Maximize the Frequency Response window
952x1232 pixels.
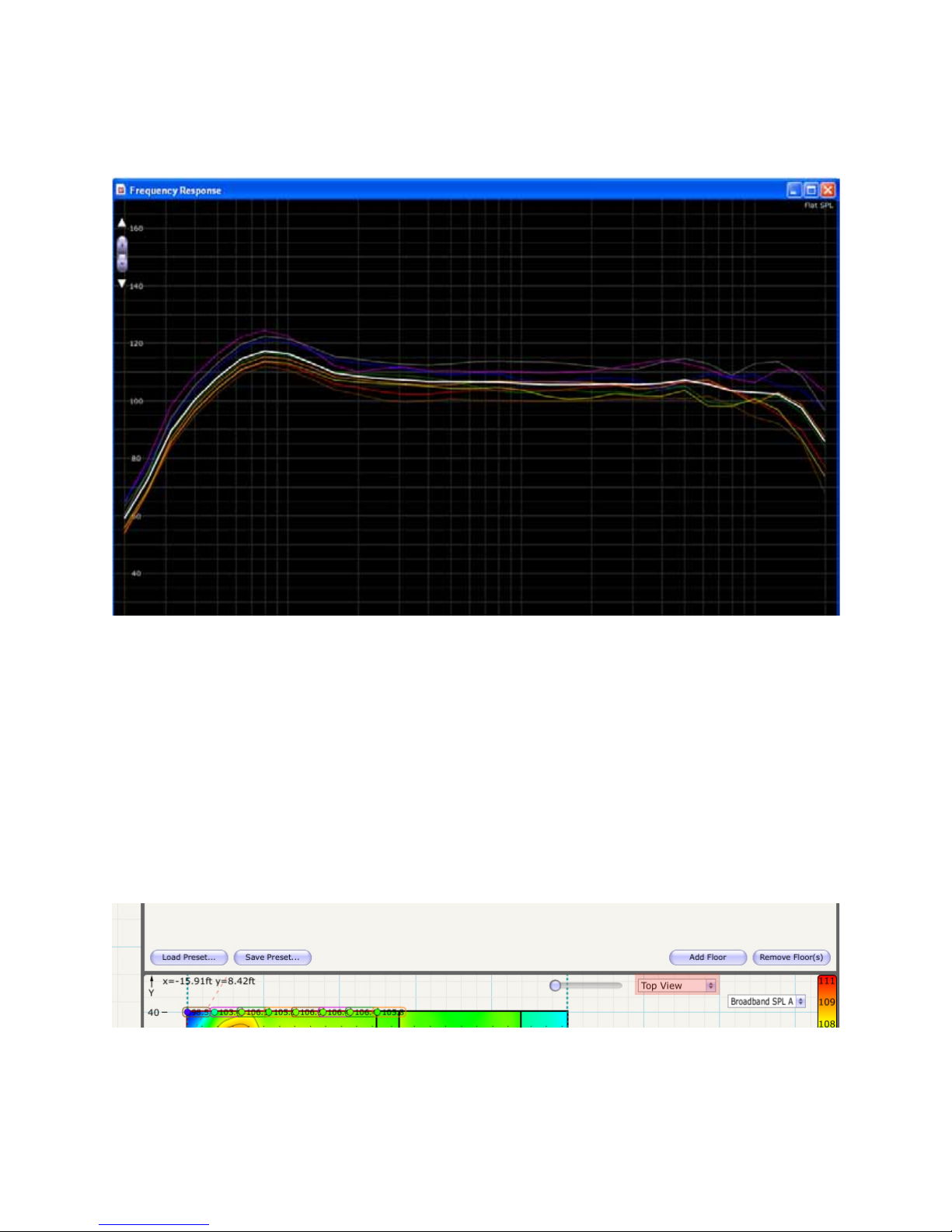click(x=811, y=190)
